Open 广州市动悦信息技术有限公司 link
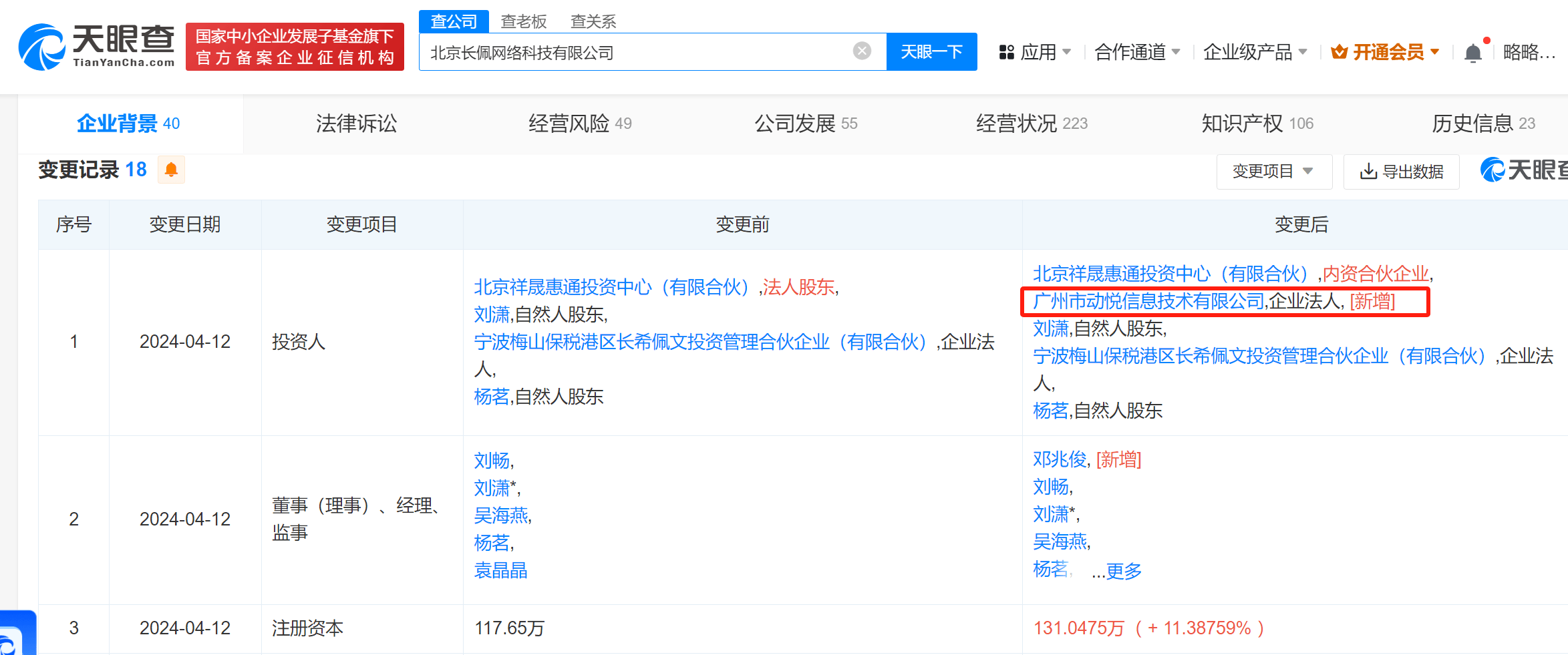1568x655 pixels. coord(1148,301)
